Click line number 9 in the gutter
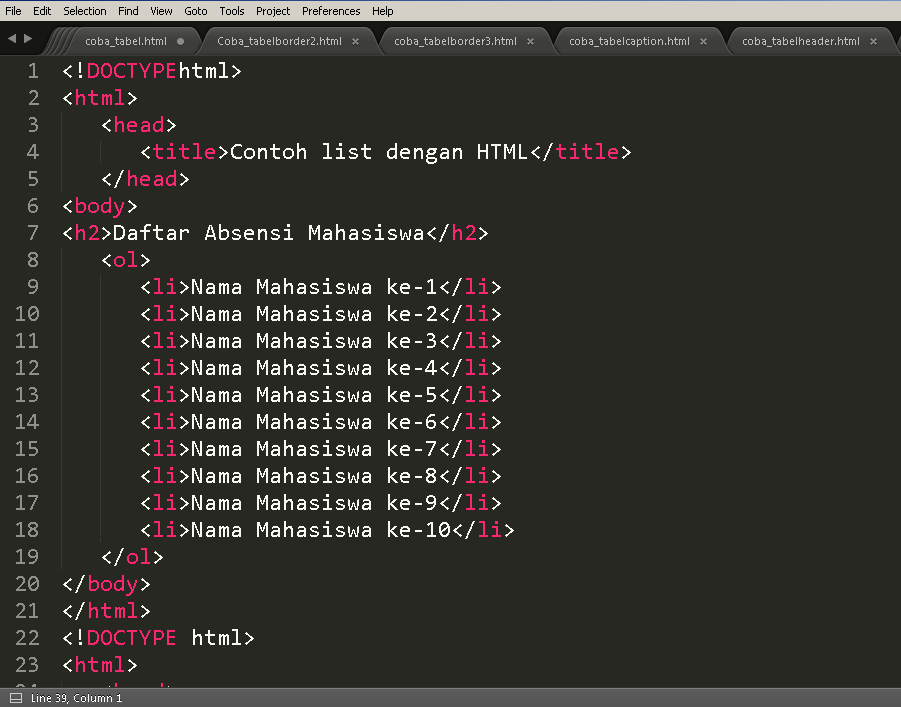Image resolution: width=901 pixels, height=707 pixels. click(x=32, y=286)
